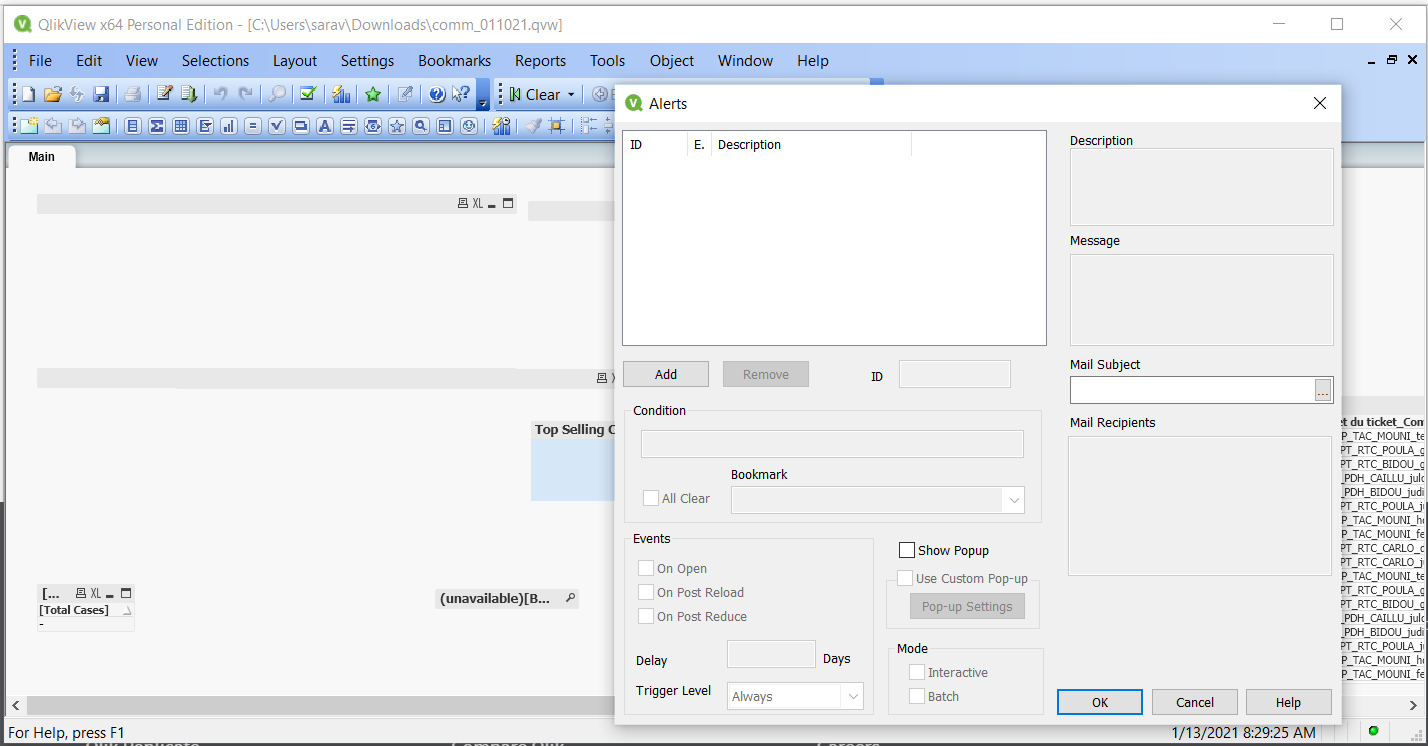Check the Interactive mode checkbox

point(917,672)
